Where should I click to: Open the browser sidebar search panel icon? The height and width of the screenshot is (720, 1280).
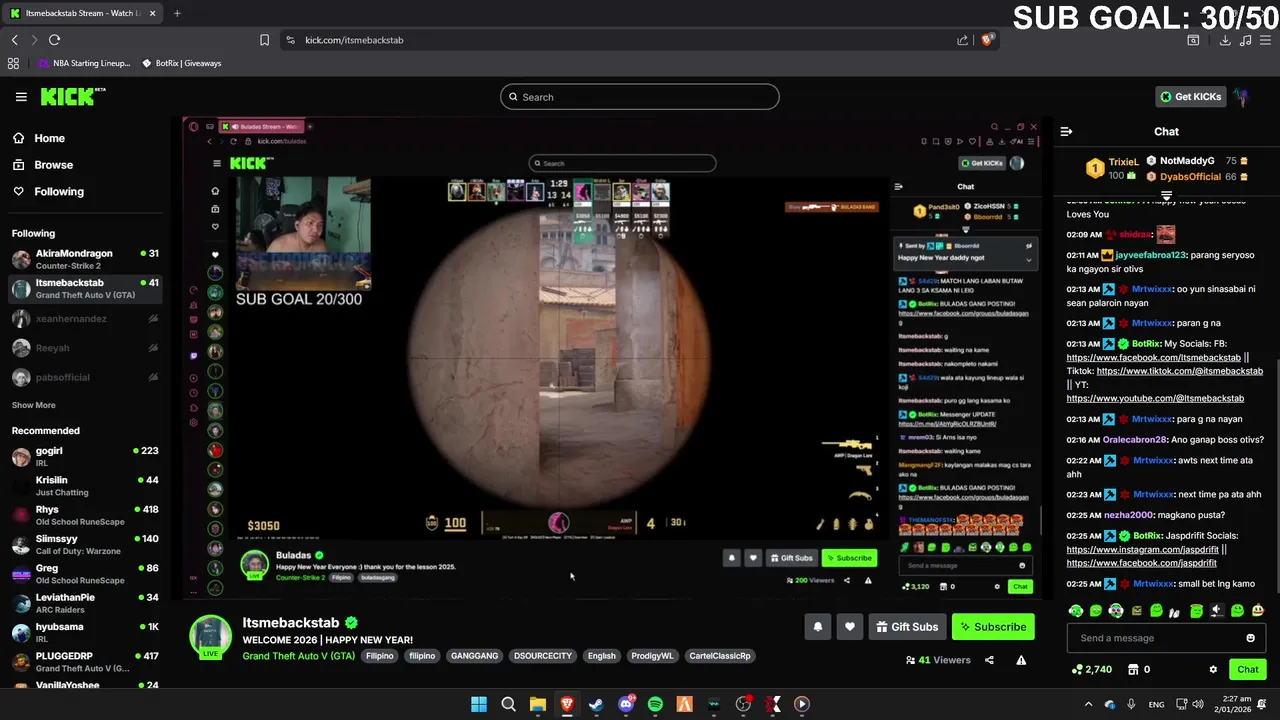(1193, 40)
